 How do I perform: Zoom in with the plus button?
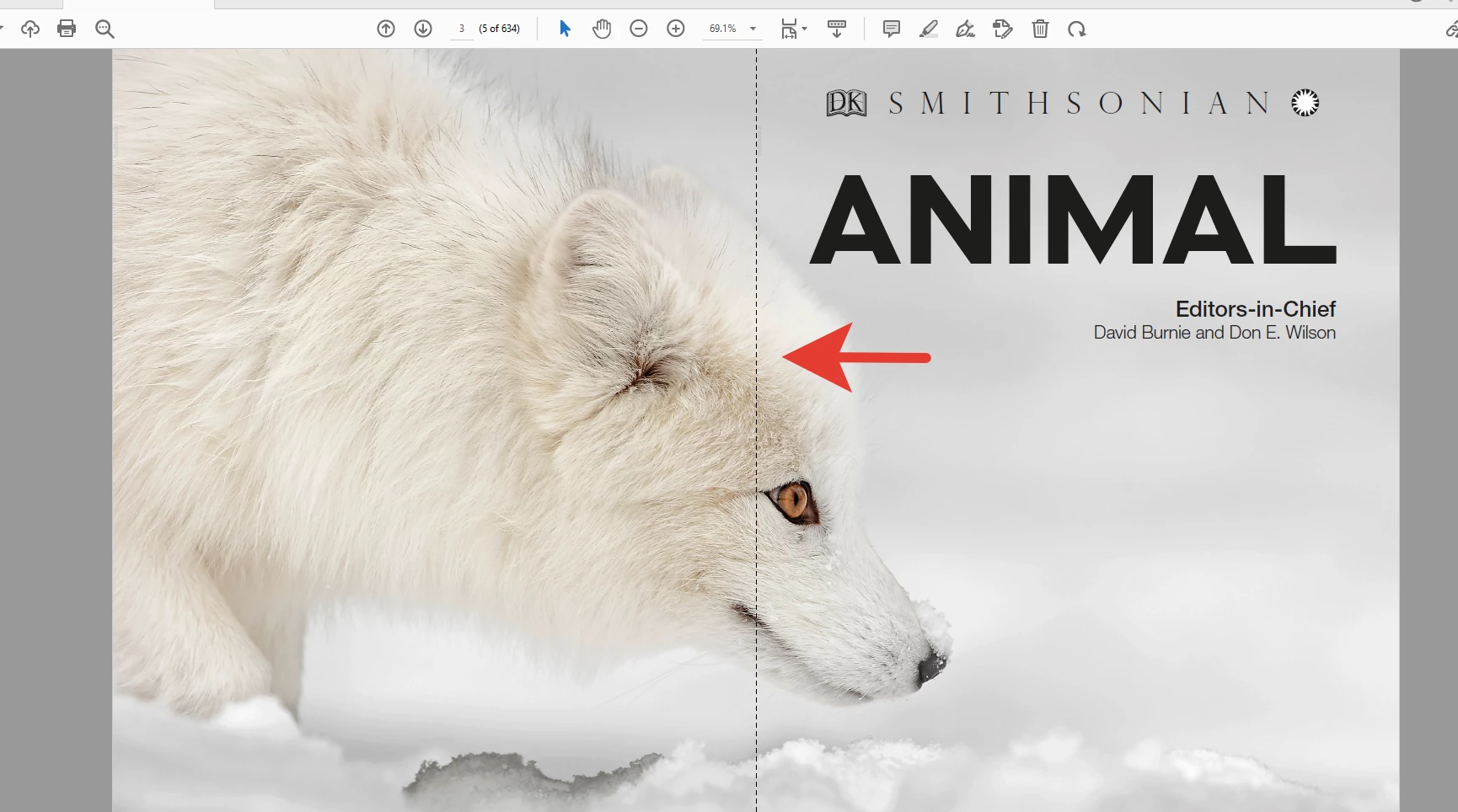coord(676,29)
